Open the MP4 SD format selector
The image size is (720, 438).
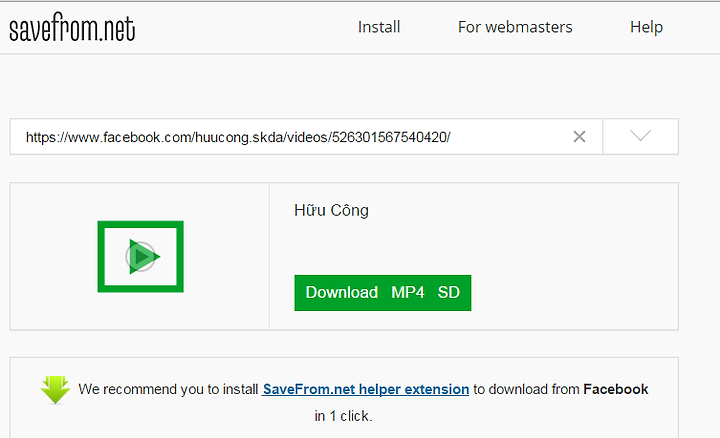426,292
